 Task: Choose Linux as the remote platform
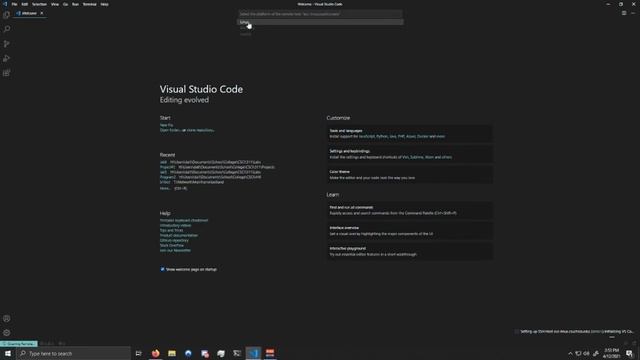320,22
